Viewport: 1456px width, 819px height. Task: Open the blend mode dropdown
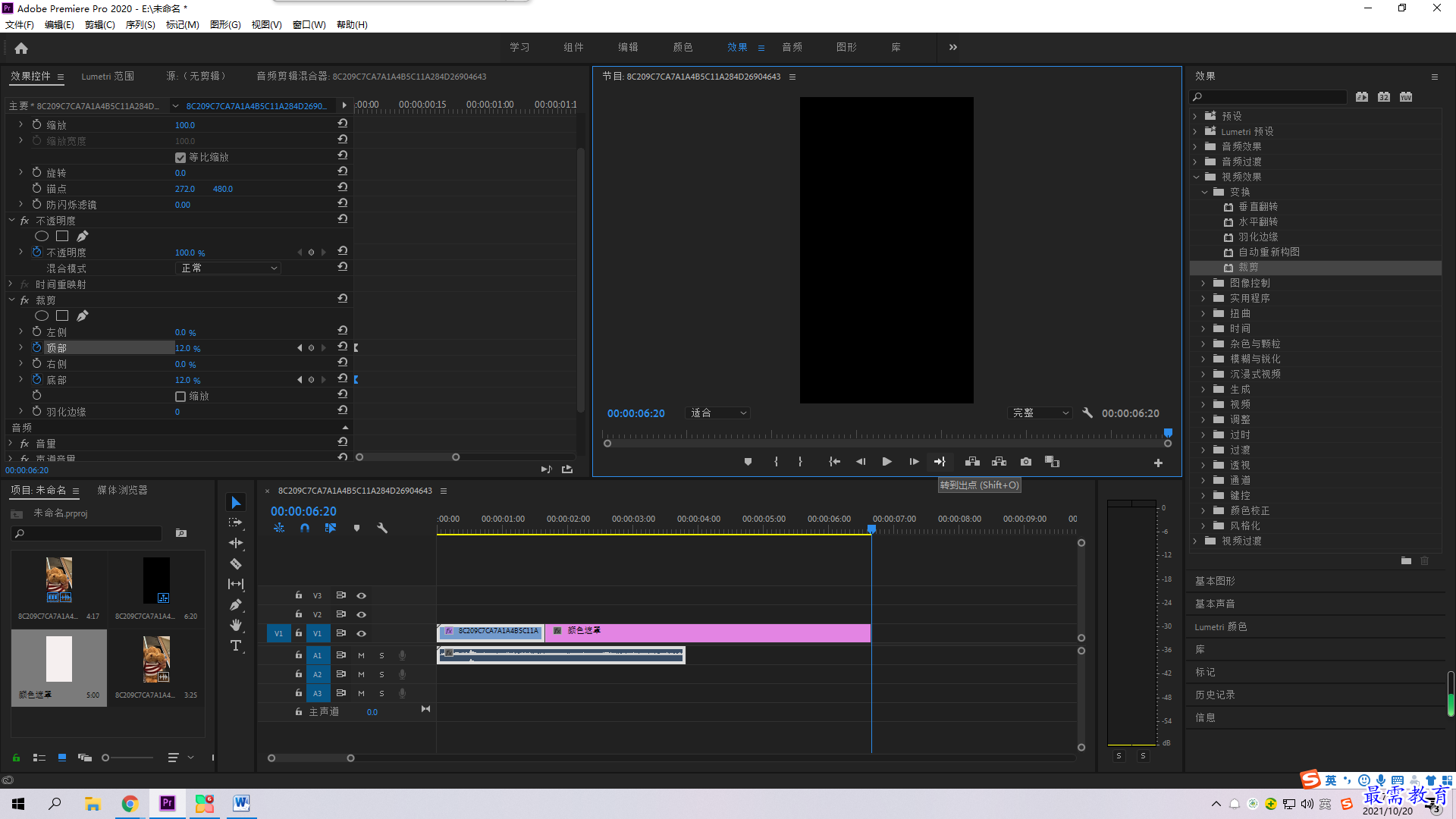[228, 268]
